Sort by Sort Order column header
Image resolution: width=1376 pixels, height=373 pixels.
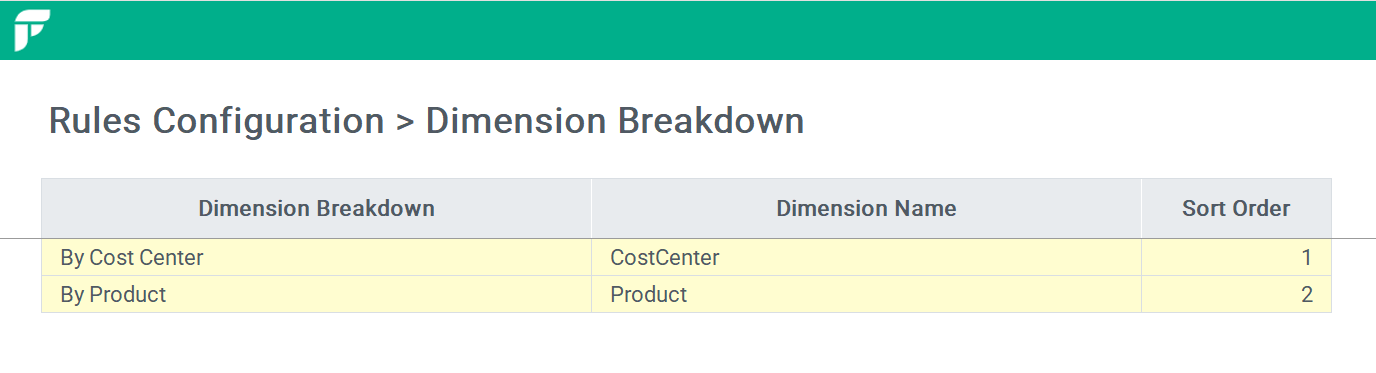(1236, 209)
